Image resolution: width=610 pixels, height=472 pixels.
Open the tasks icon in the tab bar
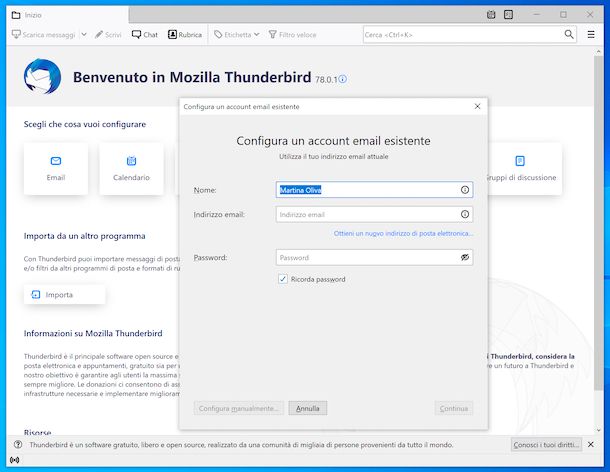pyautogui.click(x=508, y=15)
